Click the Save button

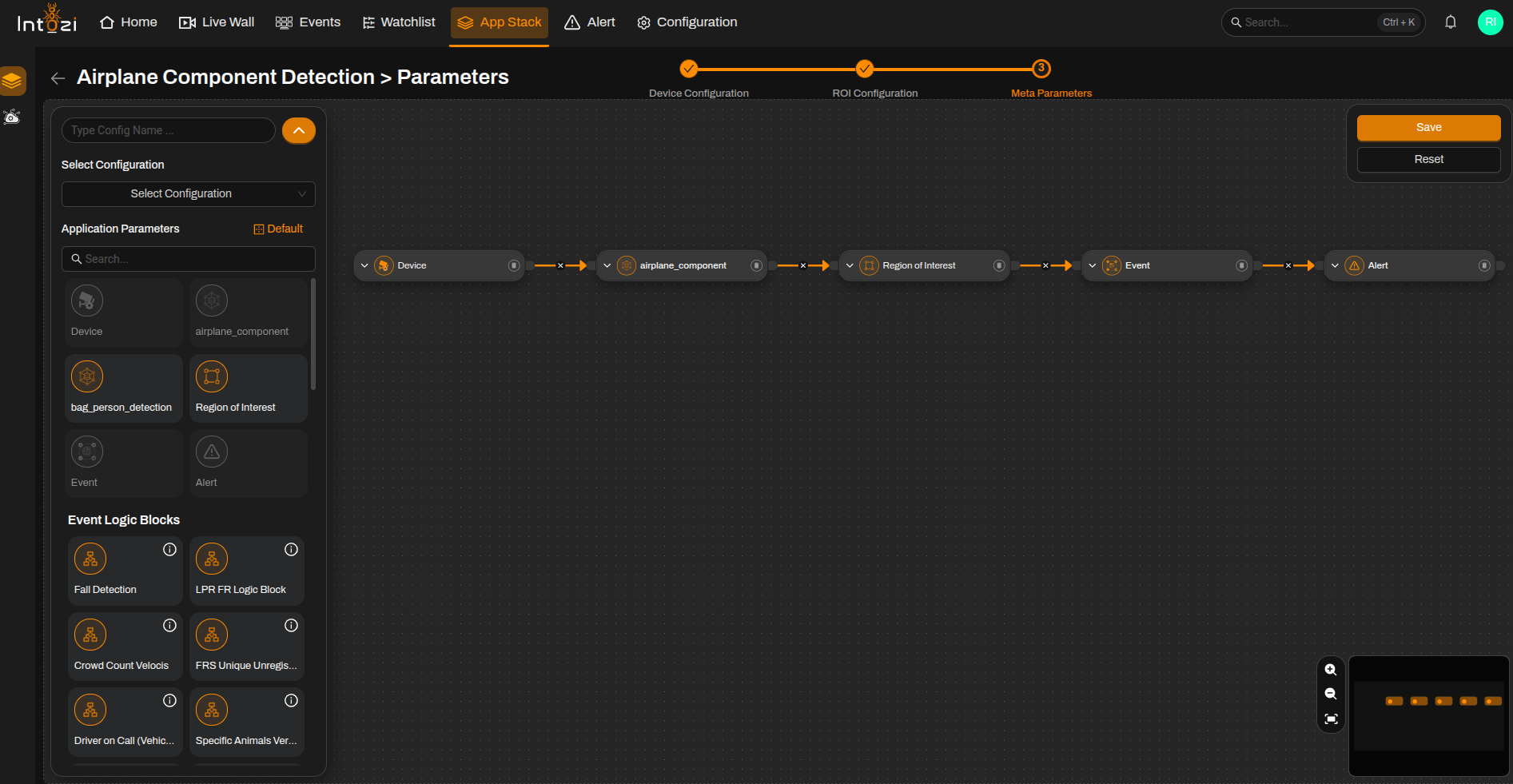[x=1429, y=127]
